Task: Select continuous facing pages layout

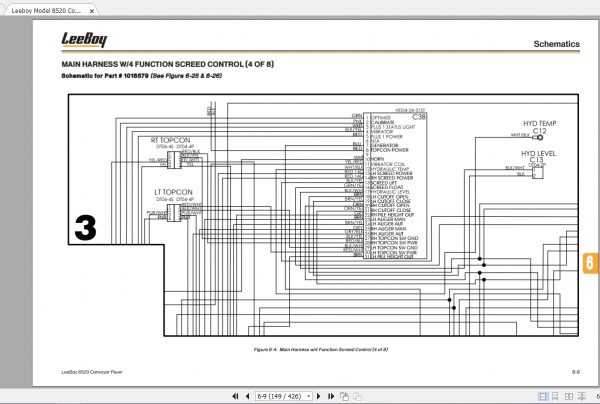Action: pyautogui.click(x=582, y=396)
